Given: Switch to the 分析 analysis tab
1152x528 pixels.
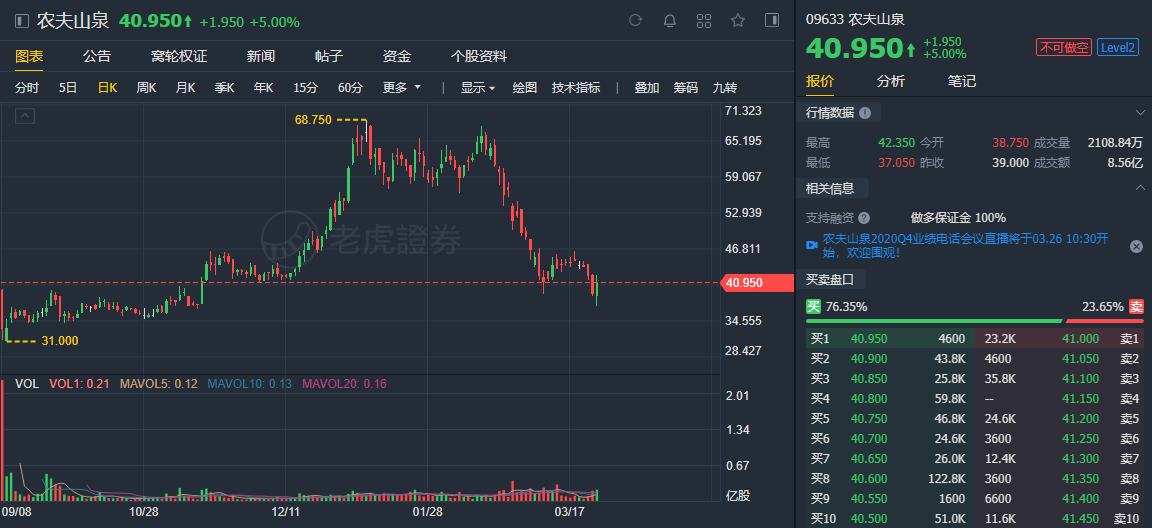Looking at the screenshot, I should pyautogui.click(x=890, y=81).
